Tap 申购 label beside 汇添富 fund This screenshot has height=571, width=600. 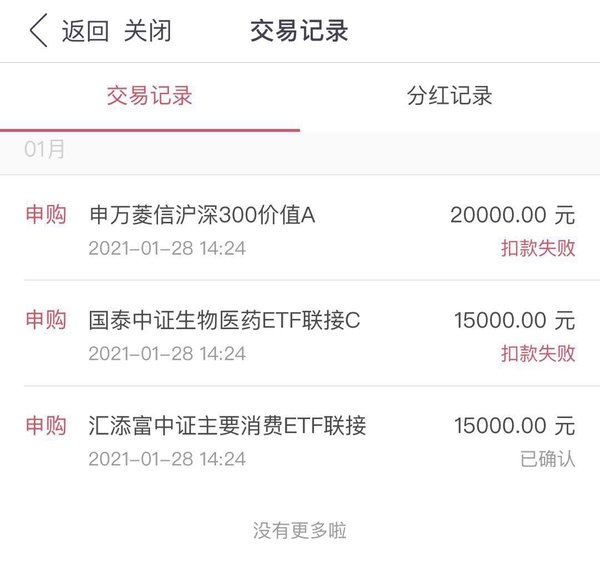(x=46, y=425)
